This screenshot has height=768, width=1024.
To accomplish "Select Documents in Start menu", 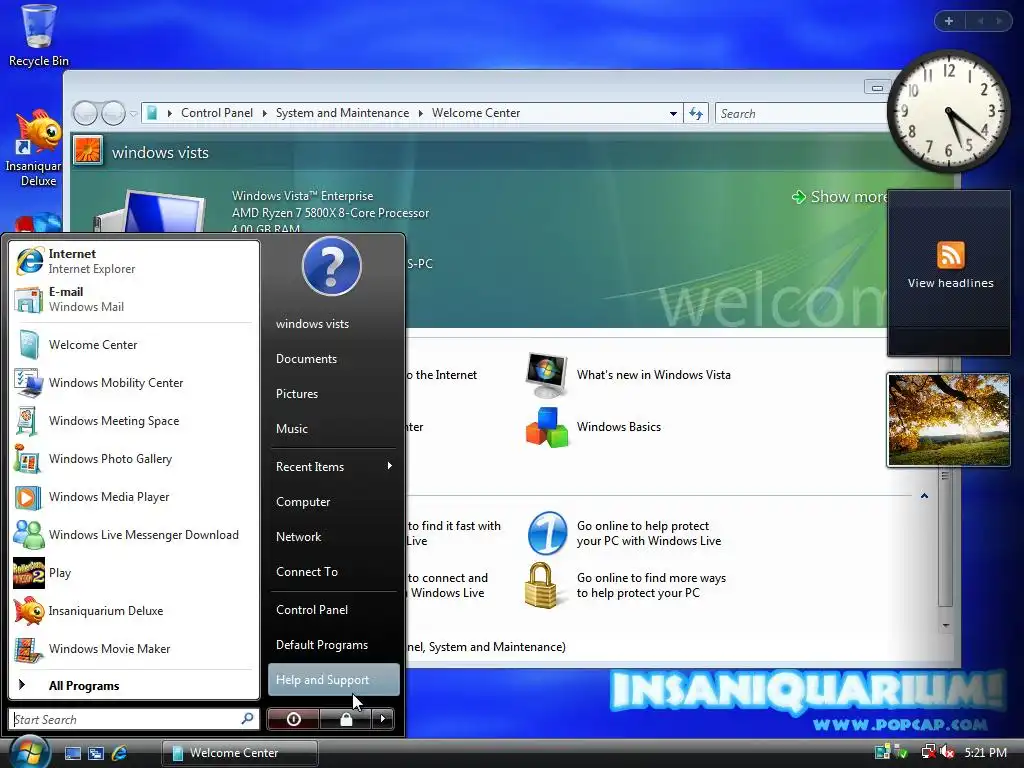I will [x=334, y=359].
